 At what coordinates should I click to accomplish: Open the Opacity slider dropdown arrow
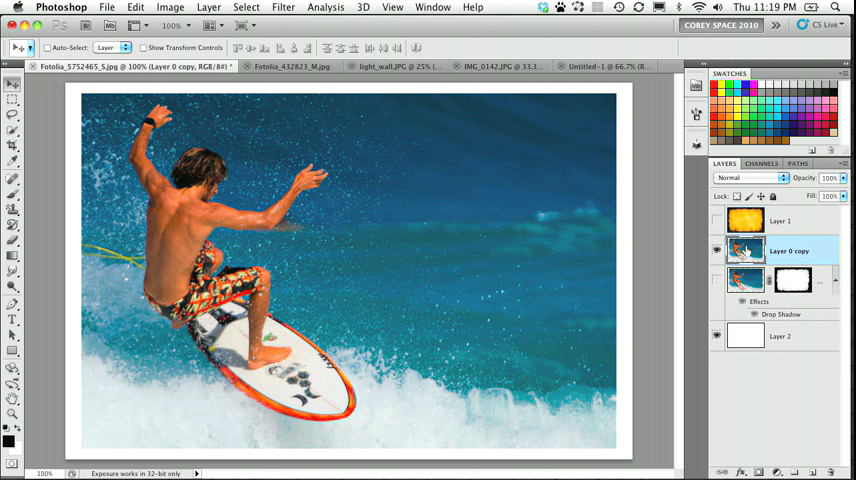(843, 178)
